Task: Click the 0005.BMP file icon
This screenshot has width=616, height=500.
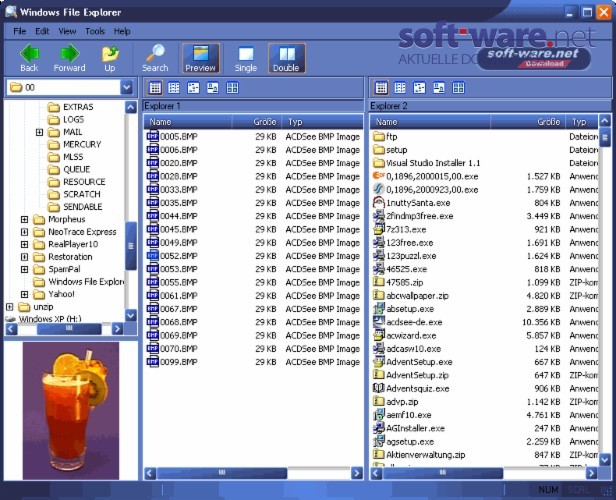Action: point(152,136)
